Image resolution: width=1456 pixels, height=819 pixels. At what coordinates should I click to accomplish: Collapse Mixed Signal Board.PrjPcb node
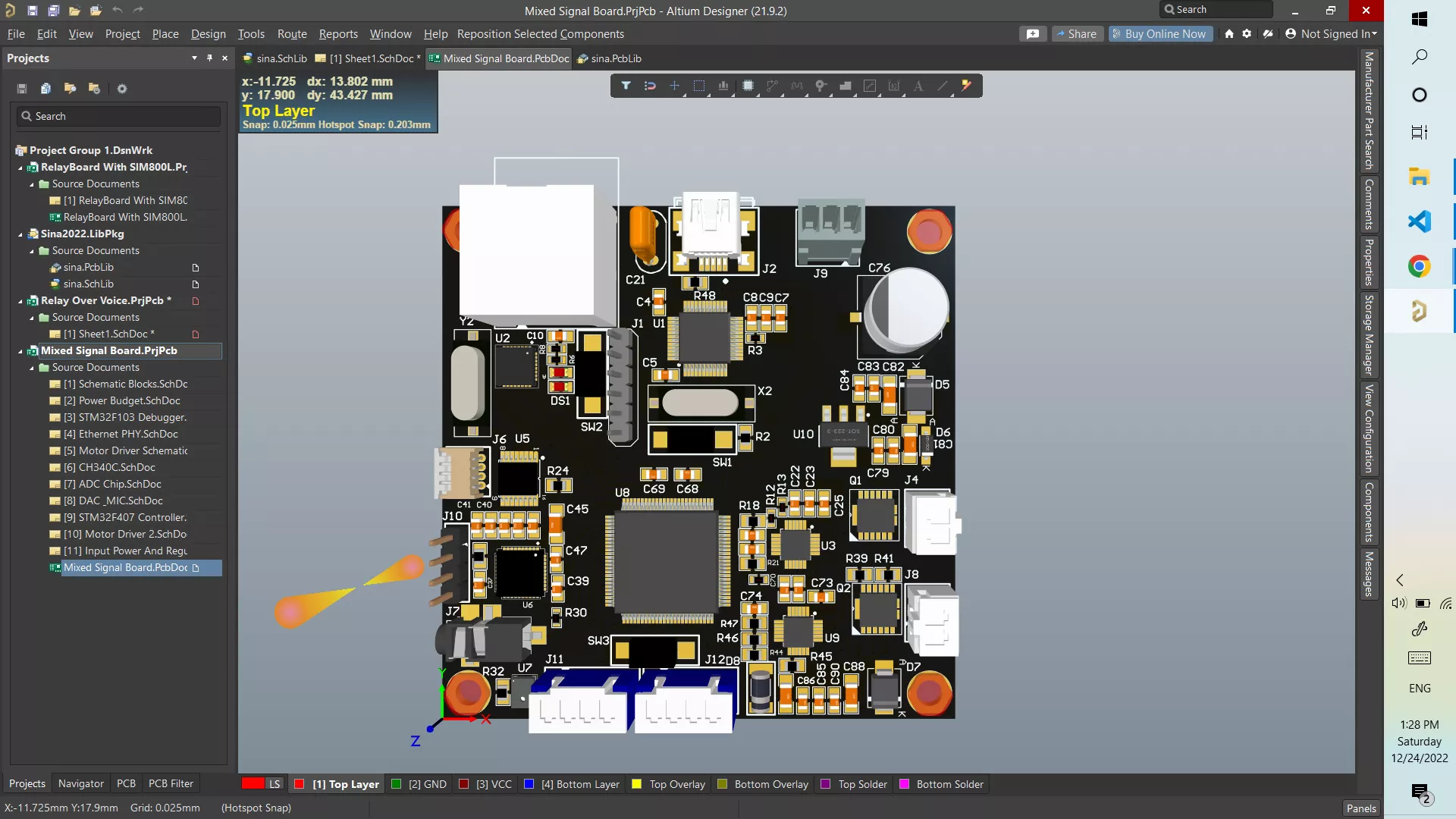pos(20,351)
